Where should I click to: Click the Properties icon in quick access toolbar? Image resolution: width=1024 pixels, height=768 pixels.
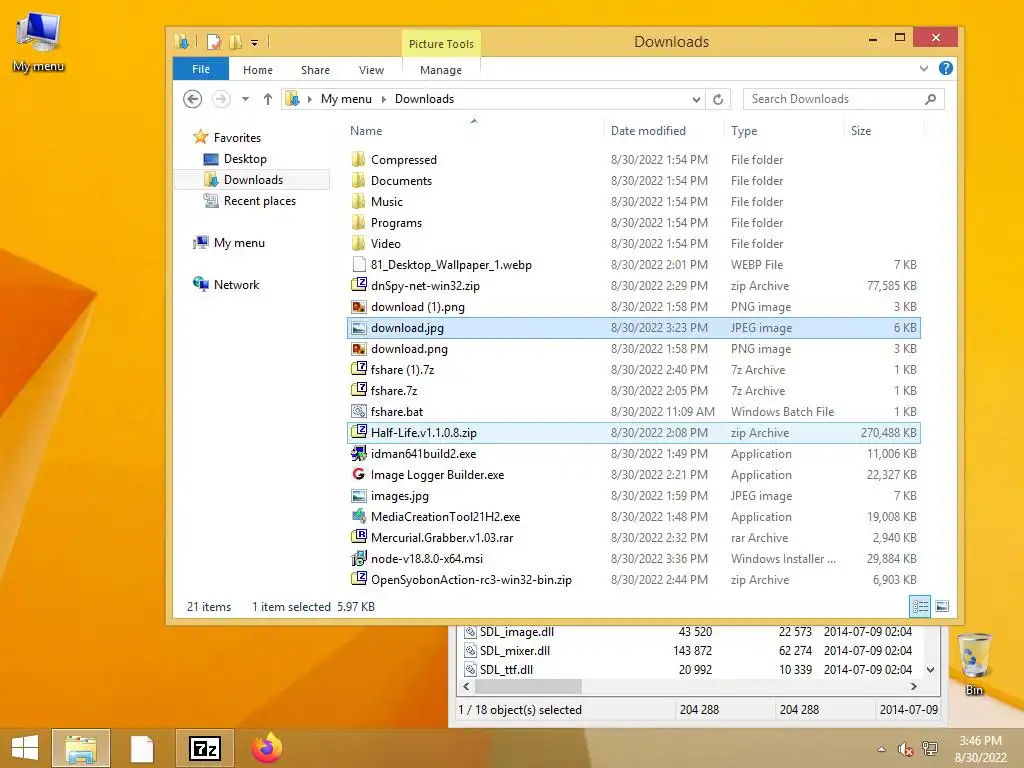214,42
